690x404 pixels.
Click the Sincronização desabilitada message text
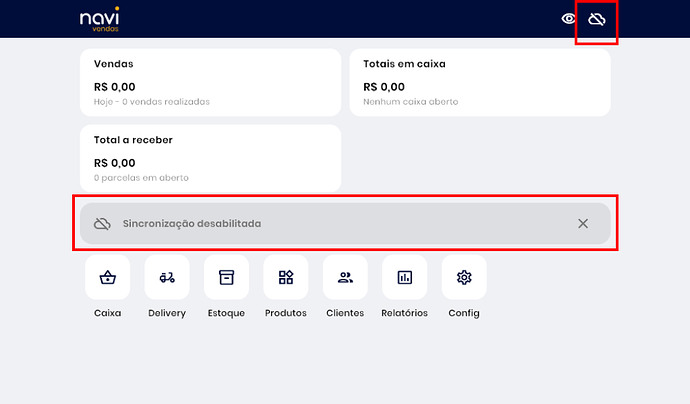(191, 224)
